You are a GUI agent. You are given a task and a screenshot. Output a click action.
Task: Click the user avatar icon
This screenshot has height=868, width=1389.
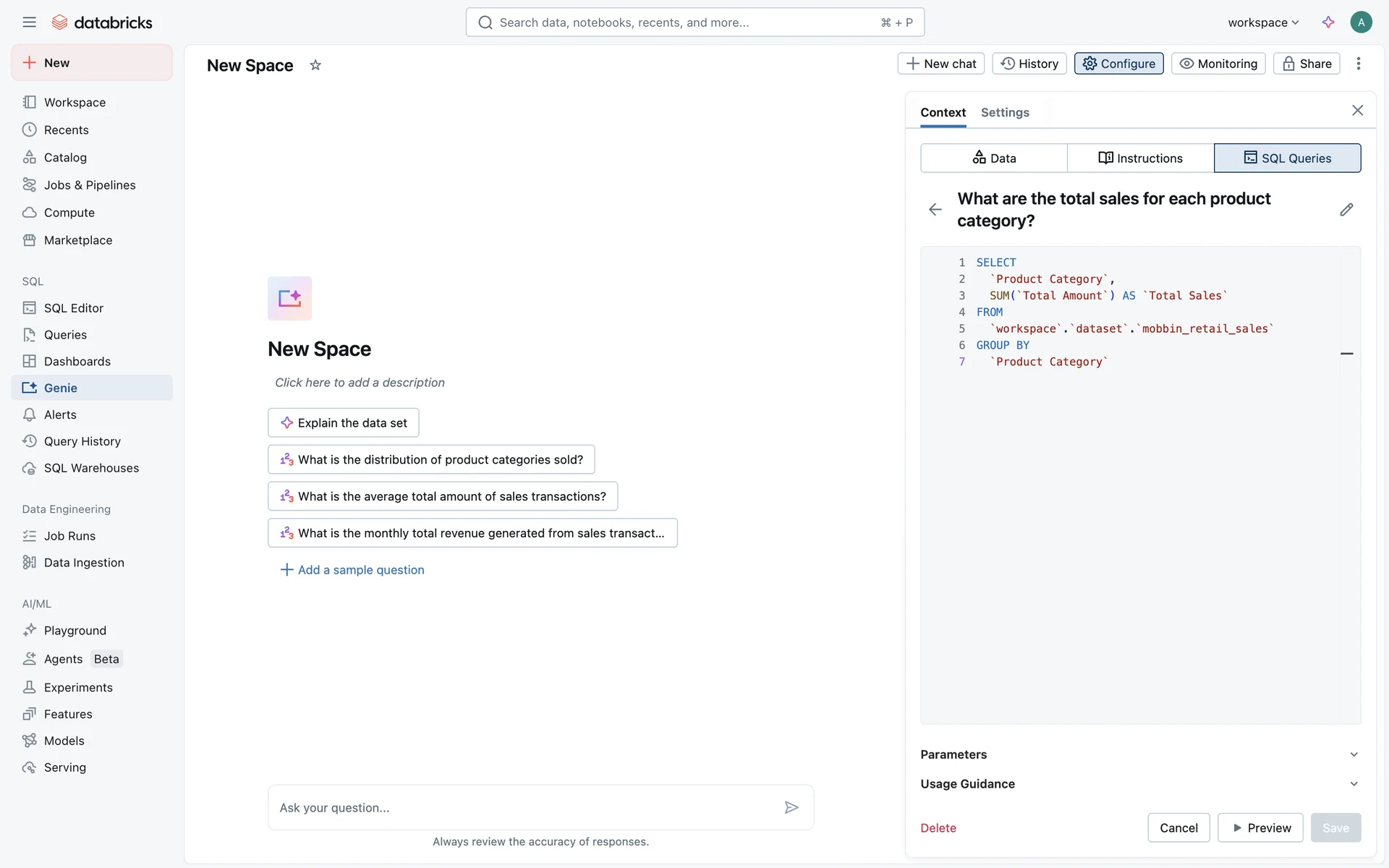tap(1361, 22)
